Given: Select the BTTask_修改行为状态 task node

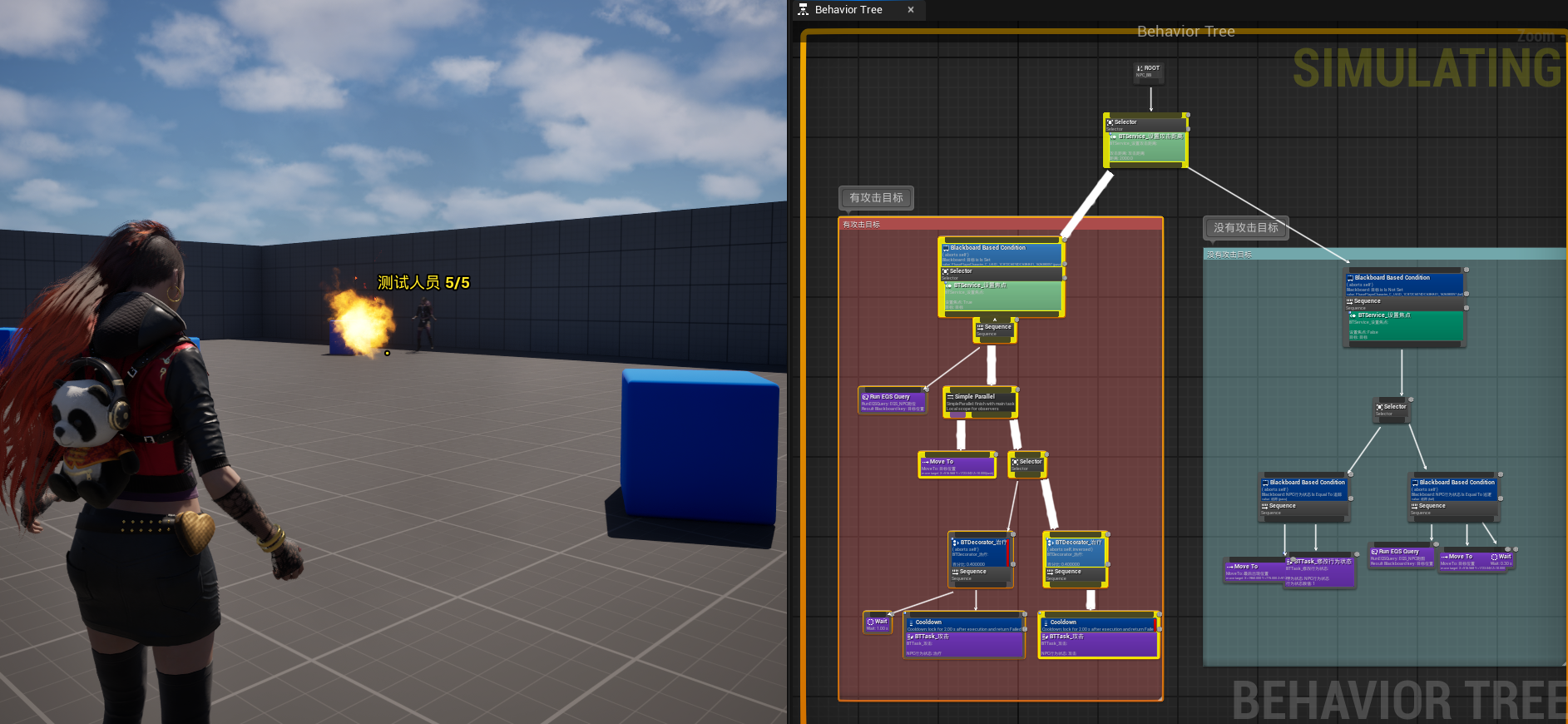Looking at the screenshot, I should (1320, 572).
